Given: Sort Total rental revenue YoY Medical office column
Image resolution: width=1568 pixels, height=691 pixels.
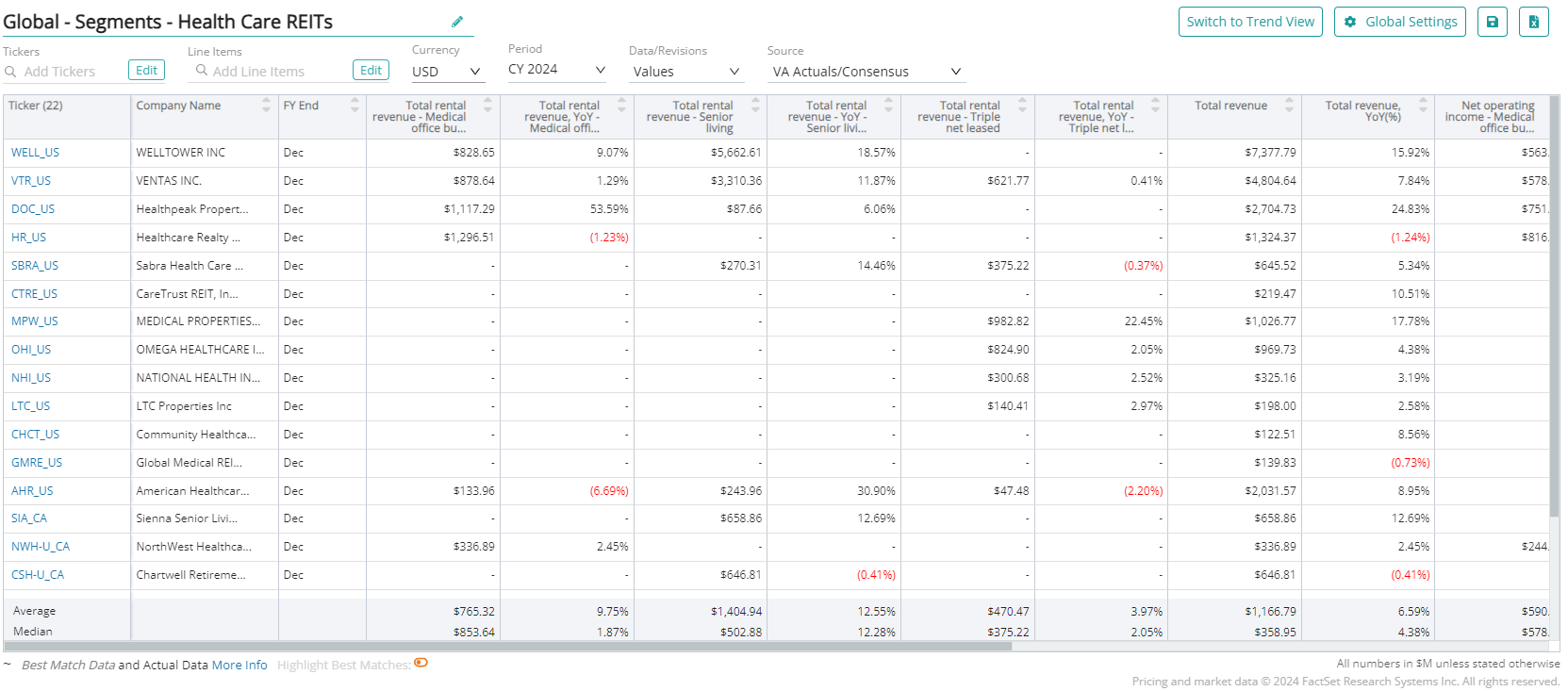Looking at the screenshot, I should coord(621,106).
